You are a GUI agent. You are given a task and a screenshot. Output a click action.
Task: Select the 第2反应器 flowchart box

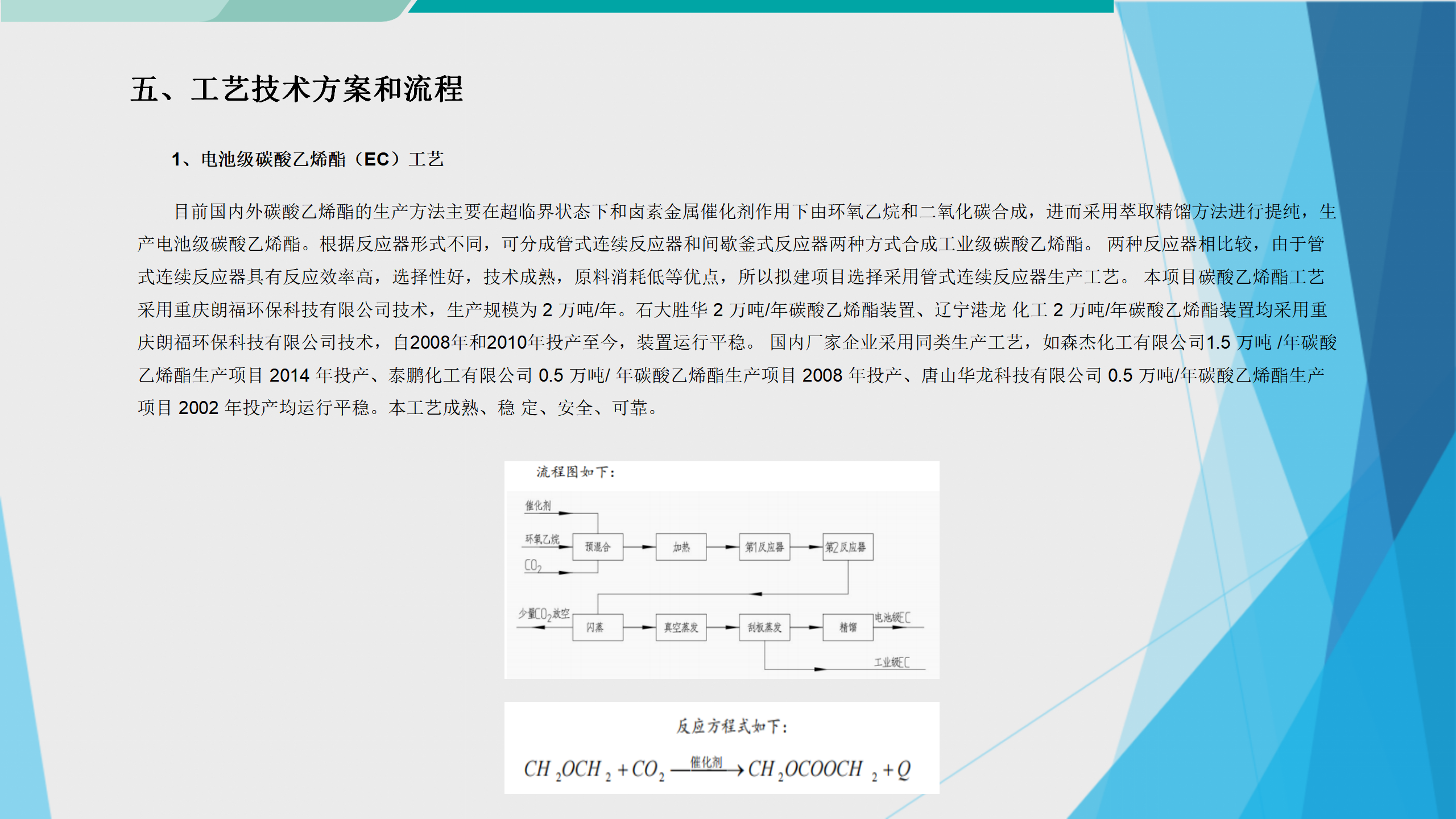(x=847, y=547)
